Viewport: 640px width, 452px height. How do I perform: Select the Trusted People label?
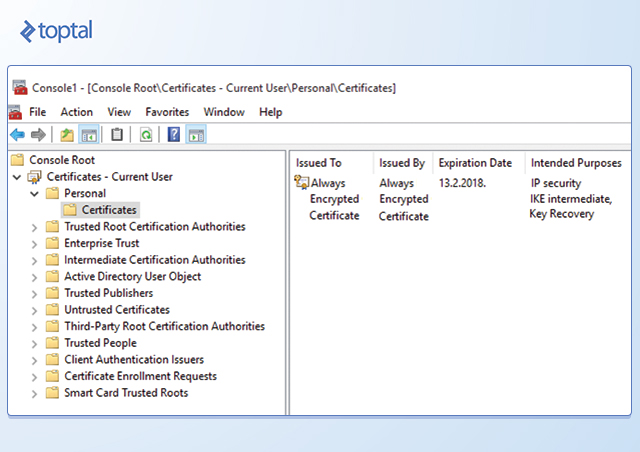(100, 343)
